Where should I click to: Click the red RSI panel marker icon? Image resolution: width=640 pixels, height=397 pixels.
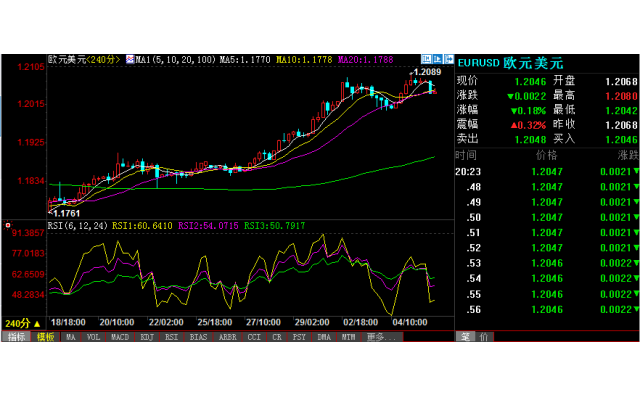pos(8,225)
